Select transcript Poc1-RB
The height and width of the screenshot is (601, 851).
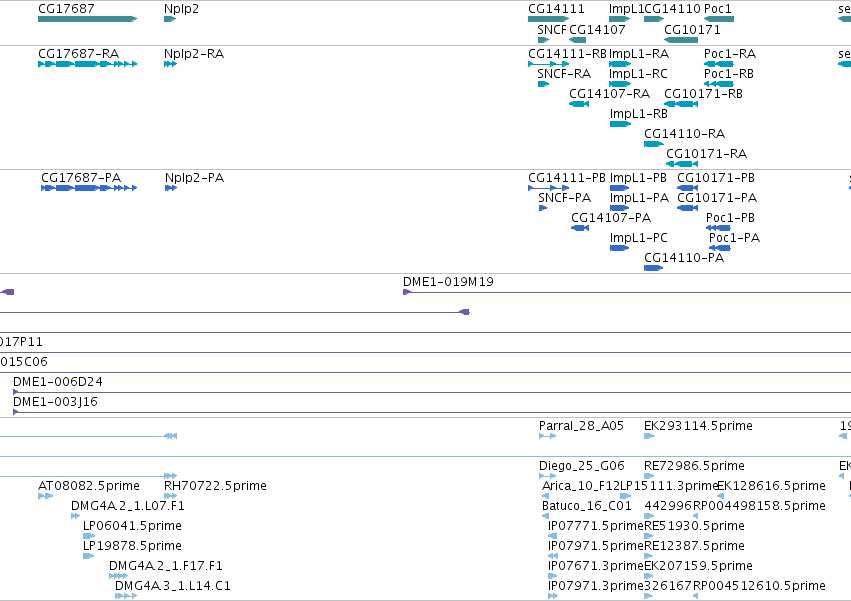point(719,84)
